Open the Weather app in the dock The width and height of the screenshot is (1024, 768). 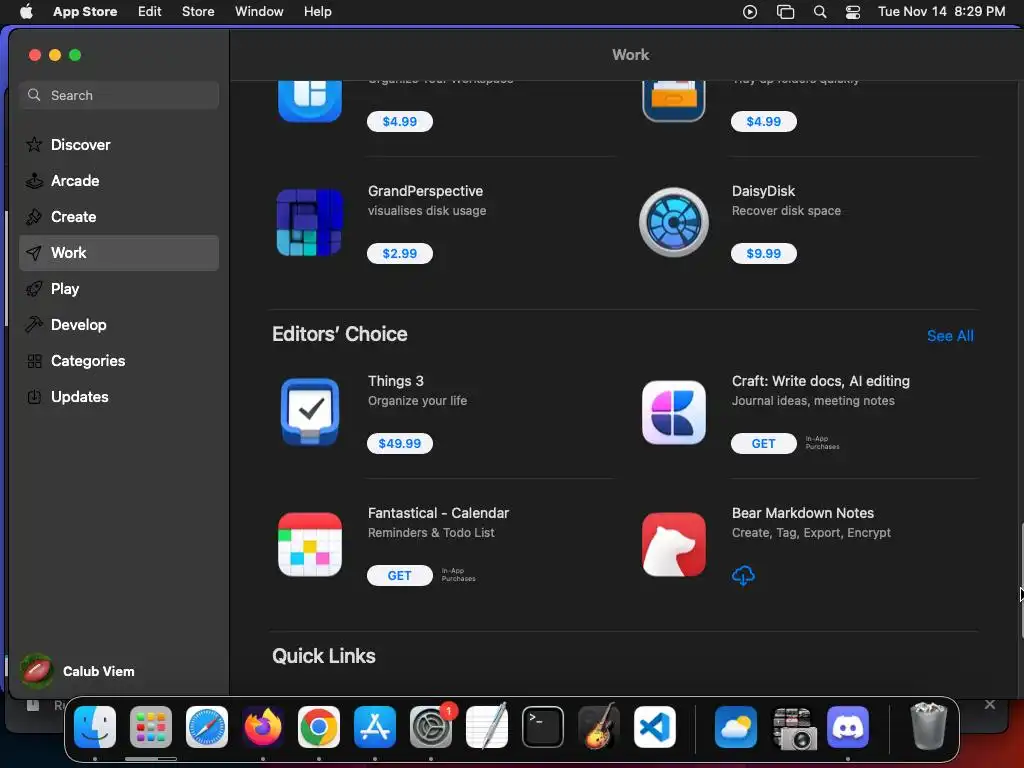pos(736,727)
